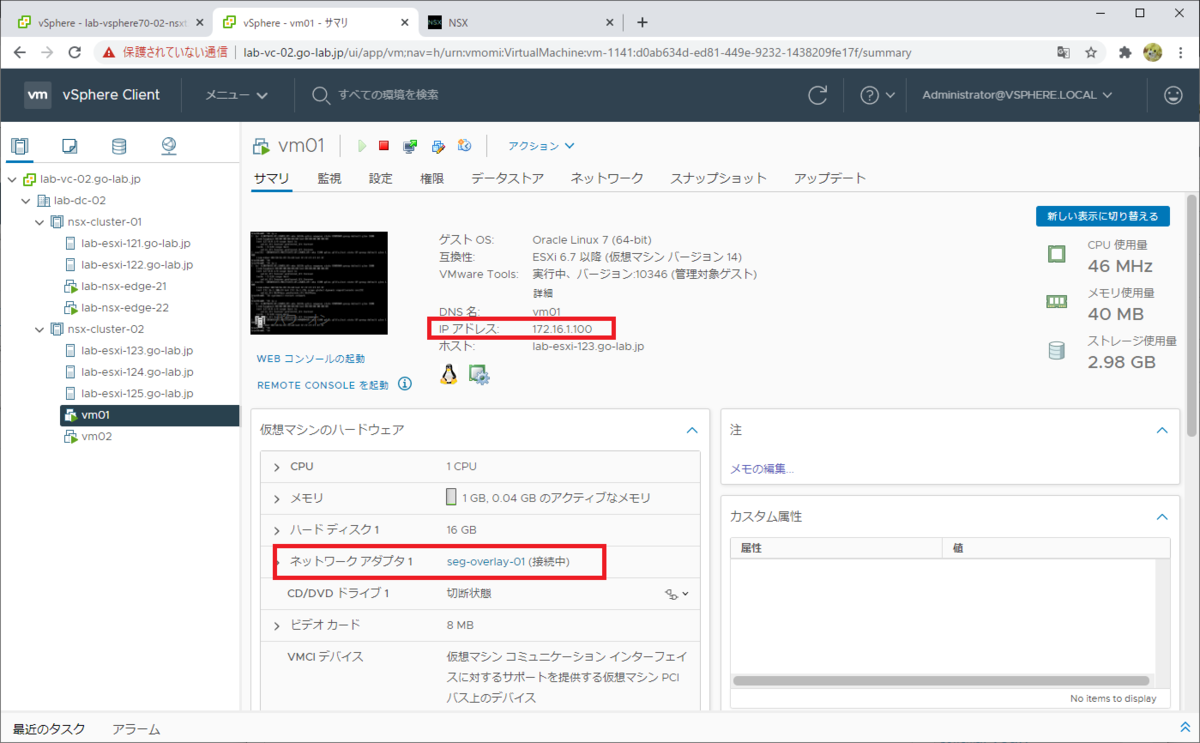Expand the bottom tasks pane with double chevron
The height and width of the screenshot is (743, 1200).
click(x=1185, y=729)
